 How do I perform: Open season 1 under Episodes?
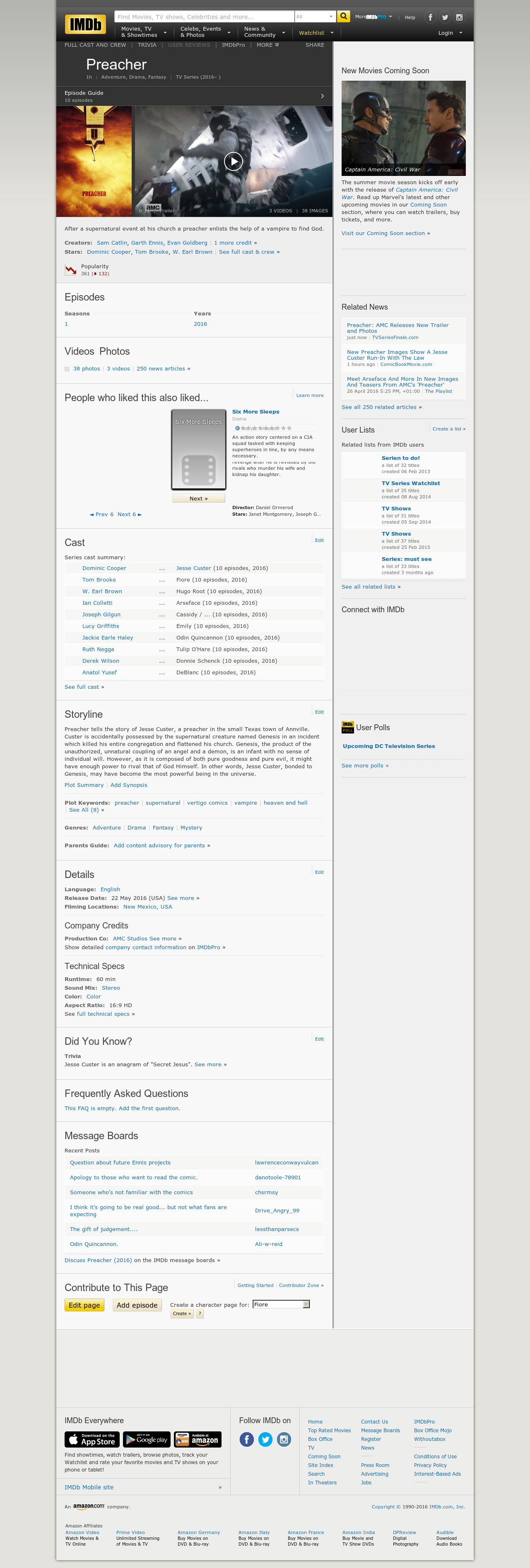click(x=66, y=324)
